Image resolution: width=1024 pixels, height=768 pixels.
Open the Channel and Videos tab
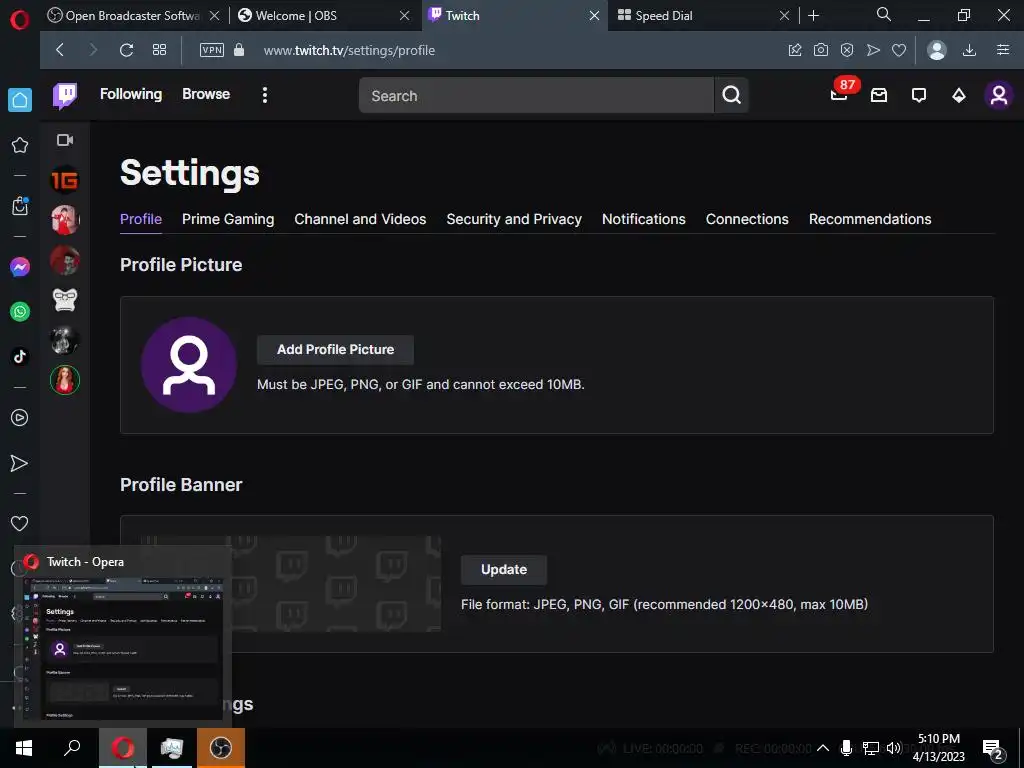360,219
